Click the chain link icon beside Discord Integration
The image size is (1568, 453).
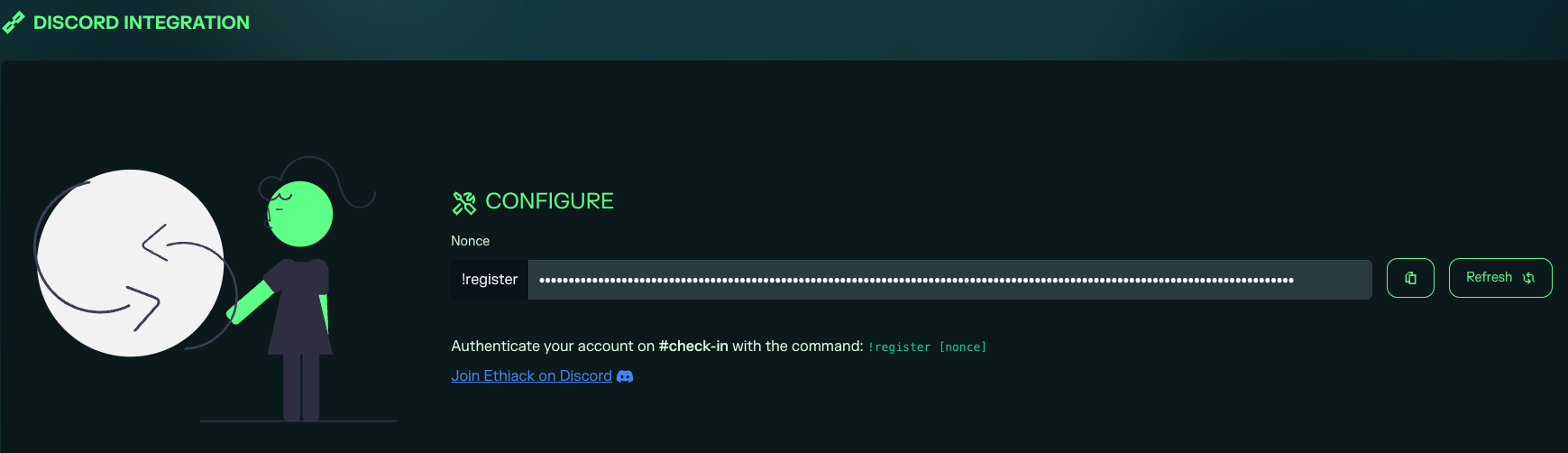point(14,23)
